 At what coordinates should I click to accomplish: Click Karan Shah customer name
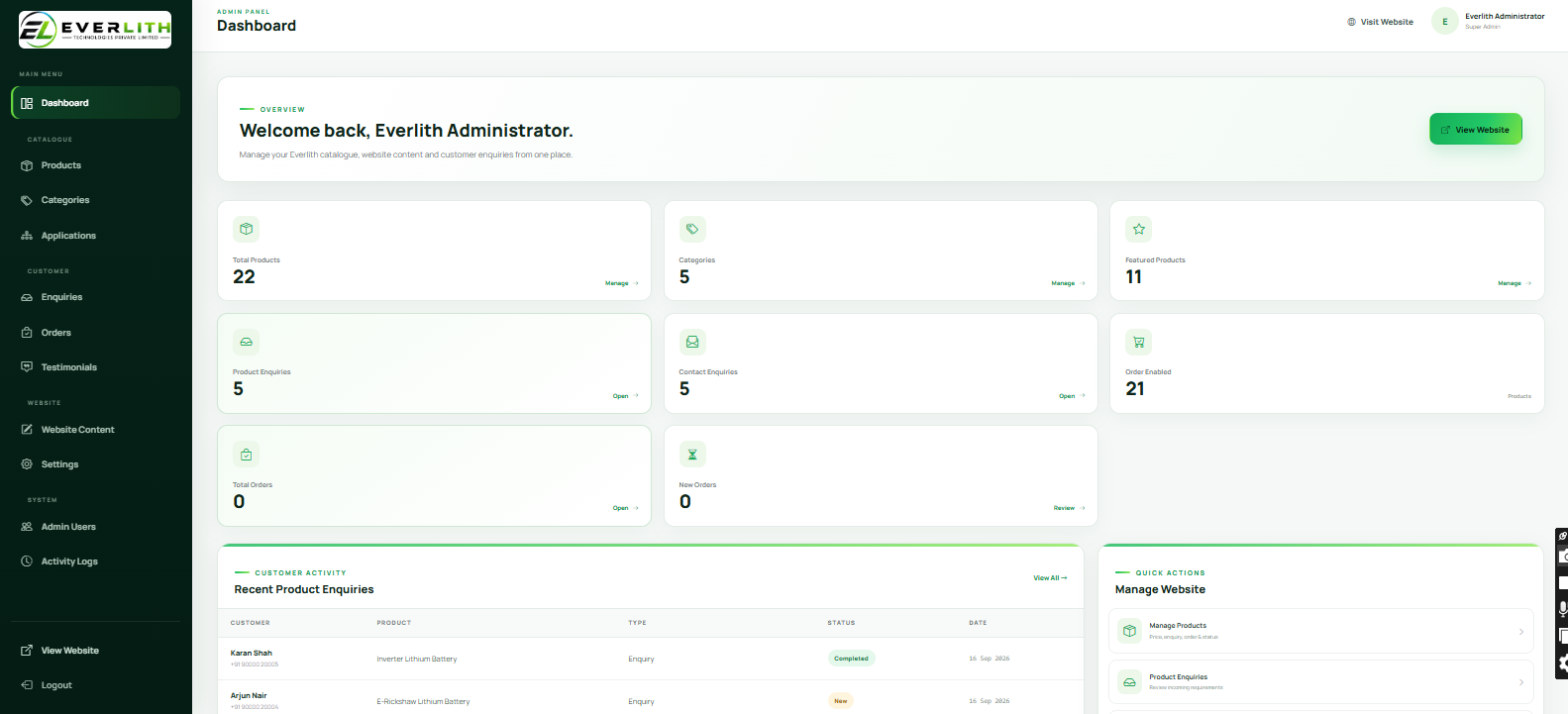(252, 654)
